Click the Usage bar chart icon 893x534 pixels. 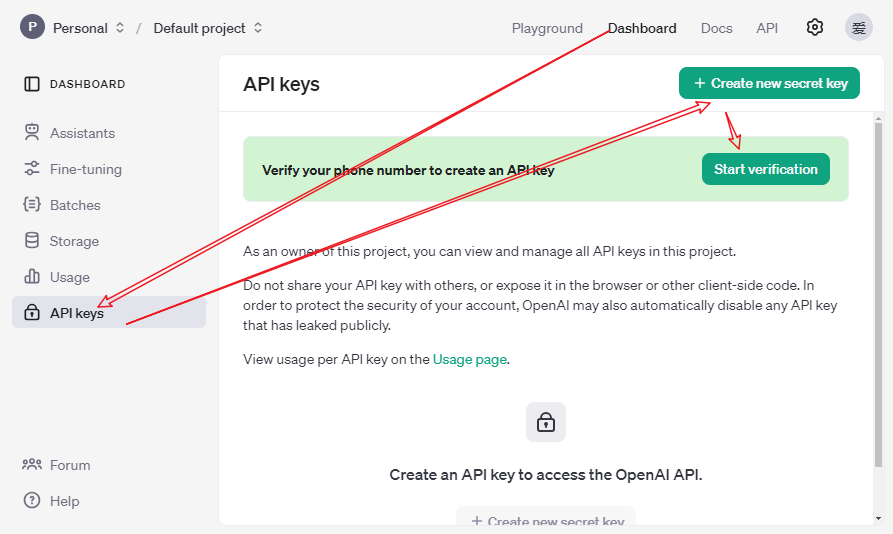coord(32,276)
